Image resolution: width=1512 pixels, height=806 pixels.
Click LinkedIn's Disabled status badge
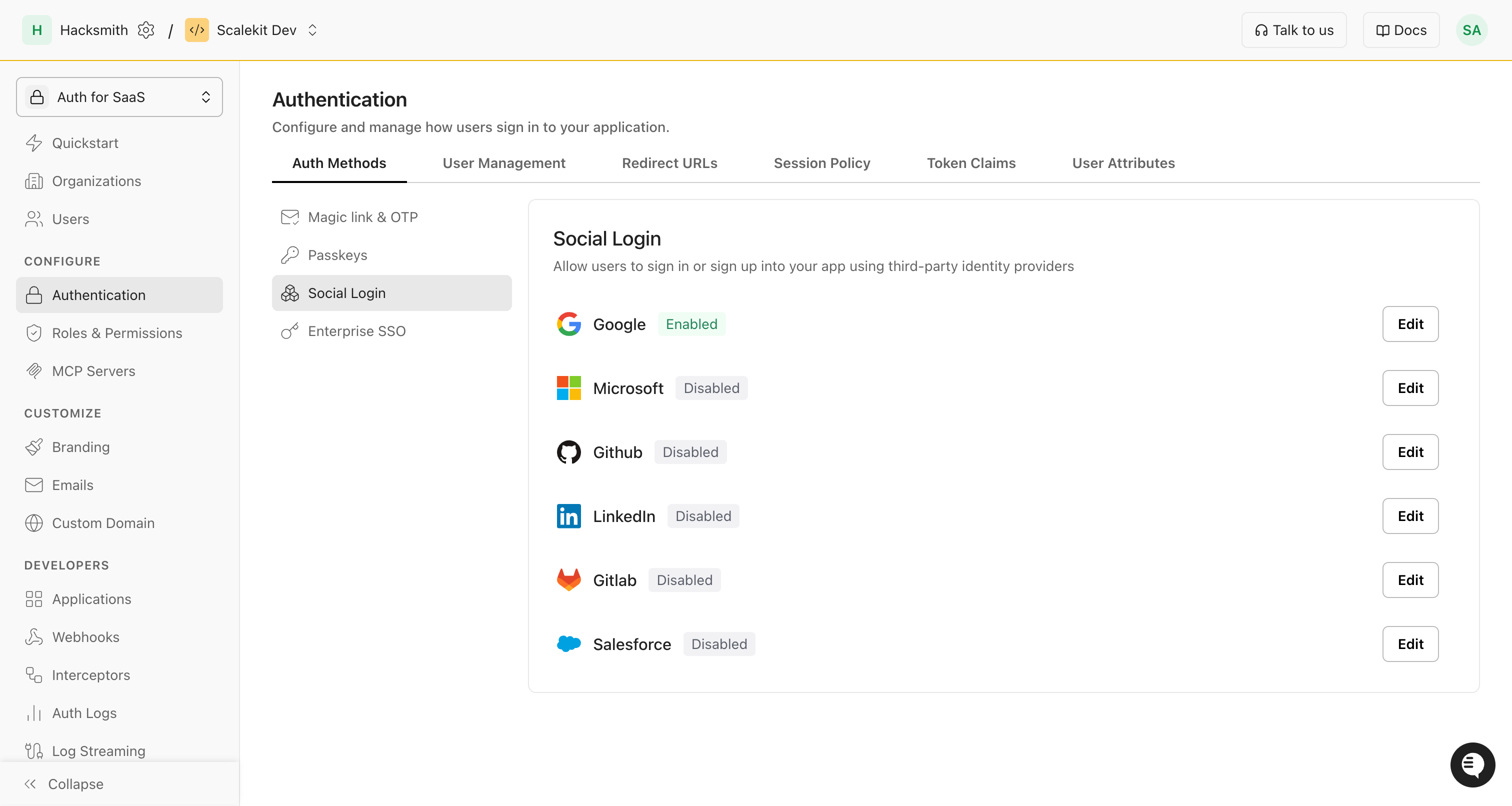[x=703, y=516]
